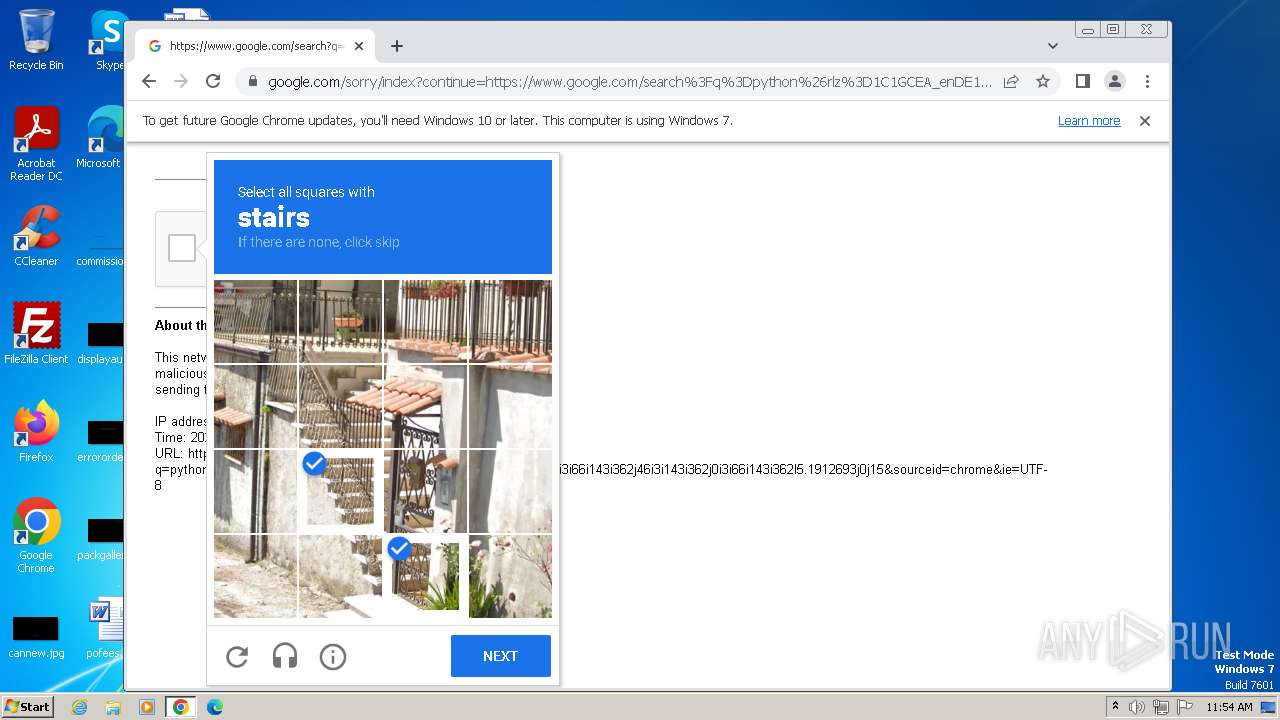The width and height of the screenshot is (1280, 720).
Task: Open the Acrobat Reader DC desktop shortcut
Action: [x=36, y=145]
